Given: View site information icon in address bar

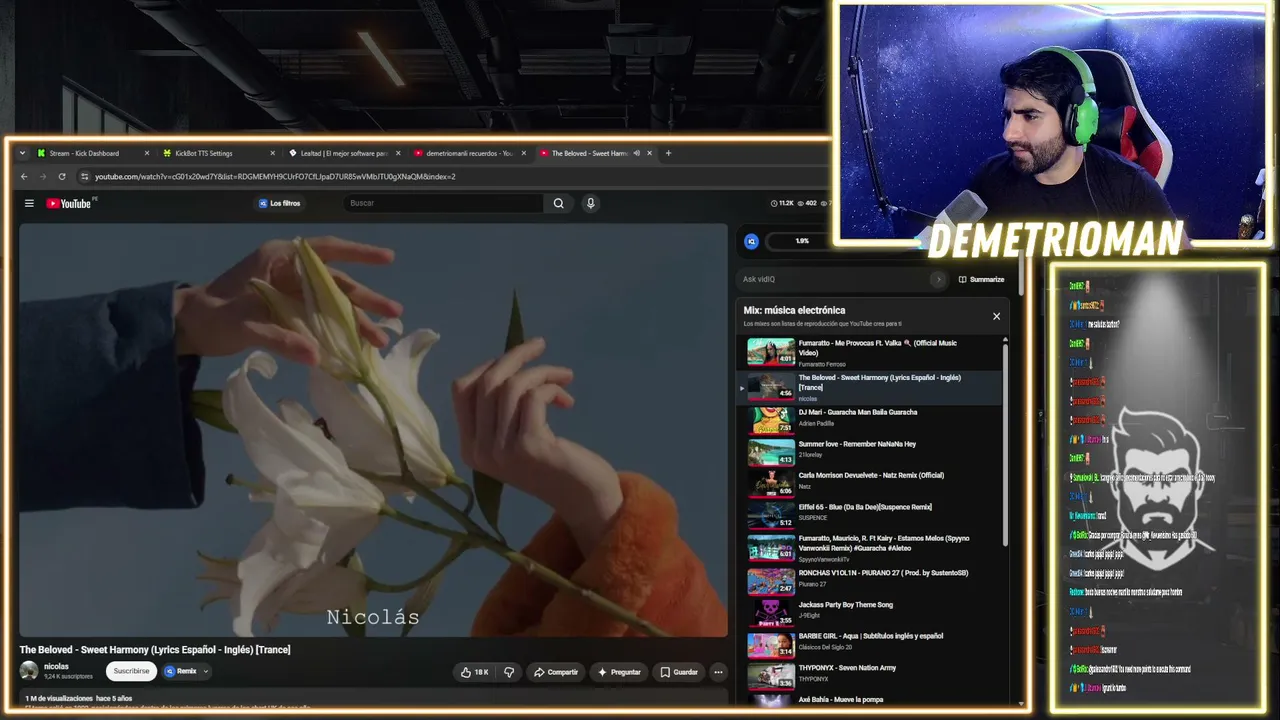Looking at the screenshot, I should coord(85,176).
